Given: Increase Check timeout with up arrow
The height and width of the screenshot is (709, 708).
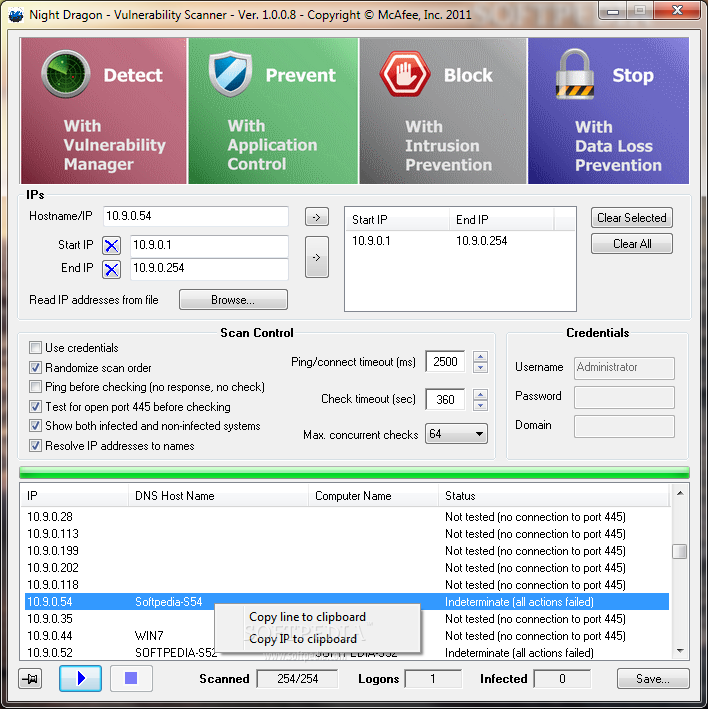Looking at the screenshot, I should coord(480,394).
